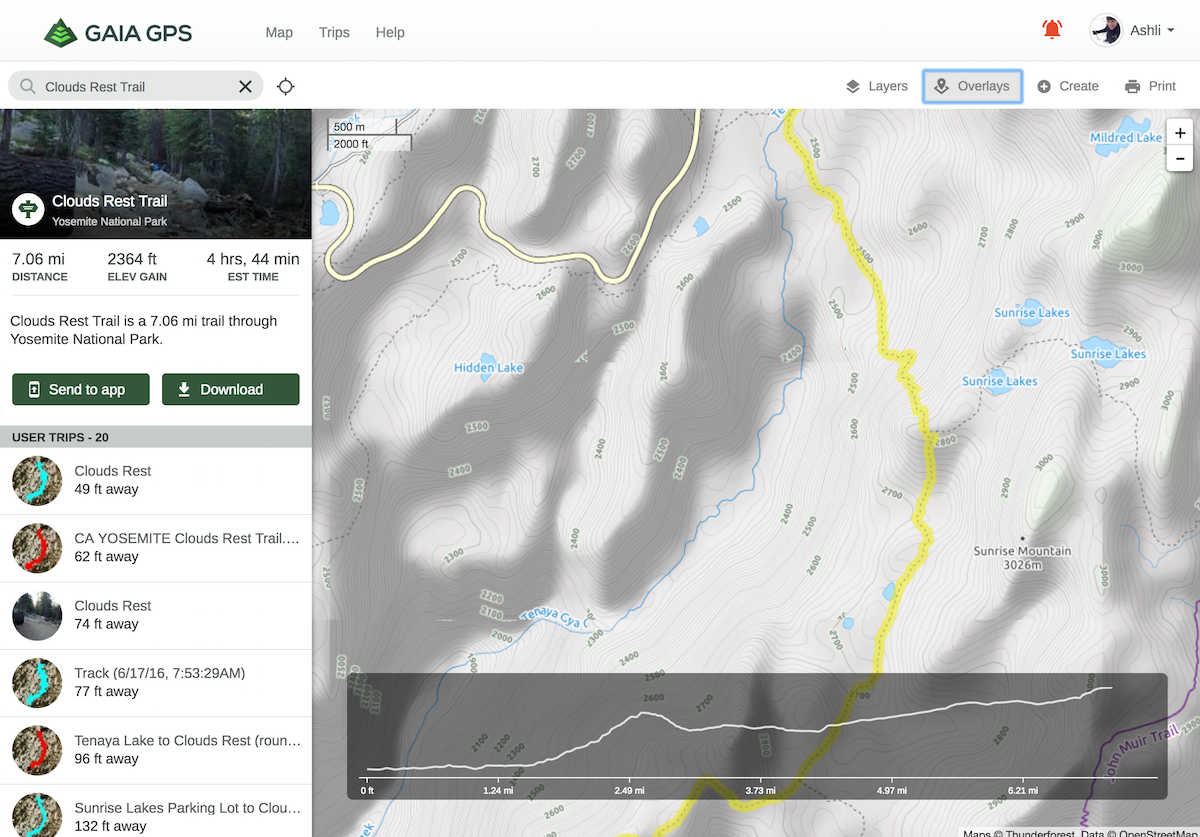Click the Yosemite National Park subtitle
The height and width of the screenshot is (837, 1200).
click(x=110, y=221)
